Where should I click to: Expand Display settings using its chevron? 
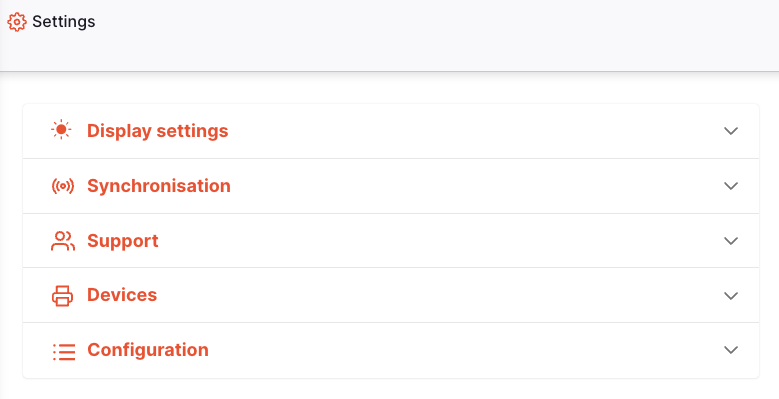(731, 131)
